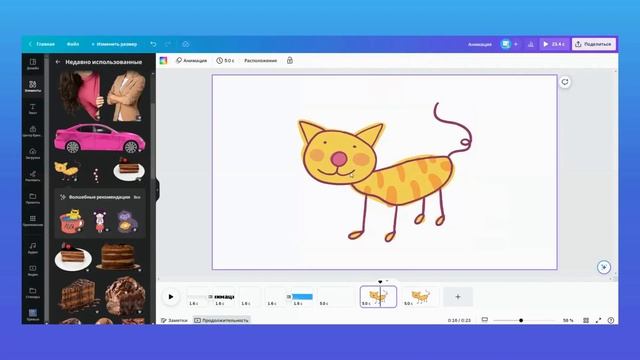This screenshot has width=640, height=360.
Task: Click the plus icon next to the avatar
Action: coord(516,44)
